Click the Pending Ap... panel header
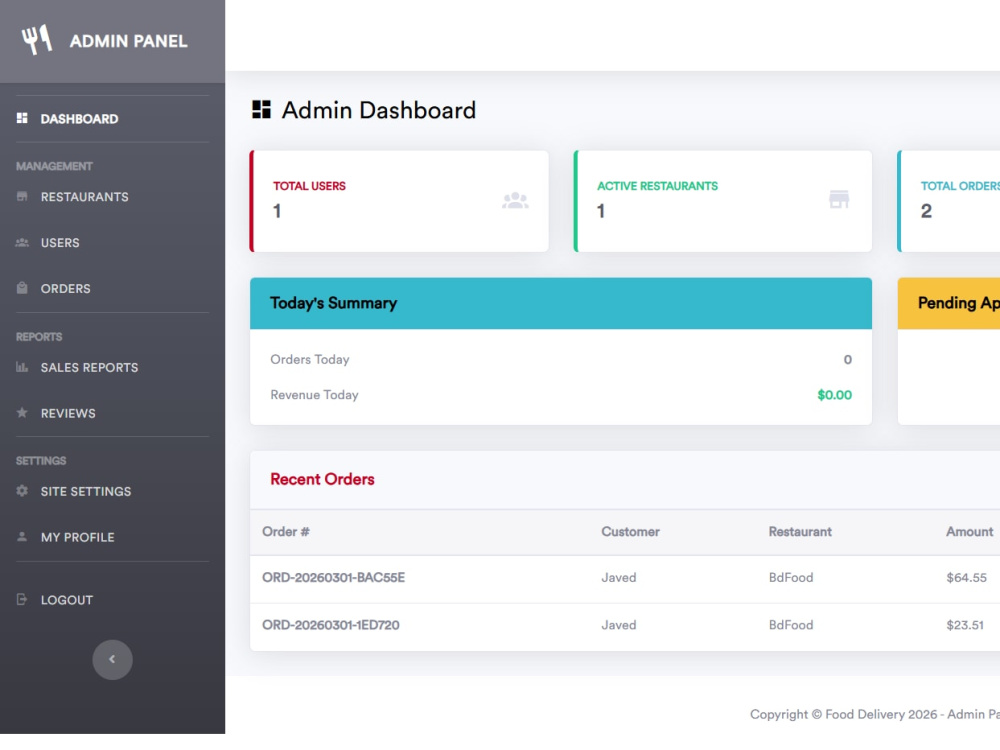 (x=948, y=303)
